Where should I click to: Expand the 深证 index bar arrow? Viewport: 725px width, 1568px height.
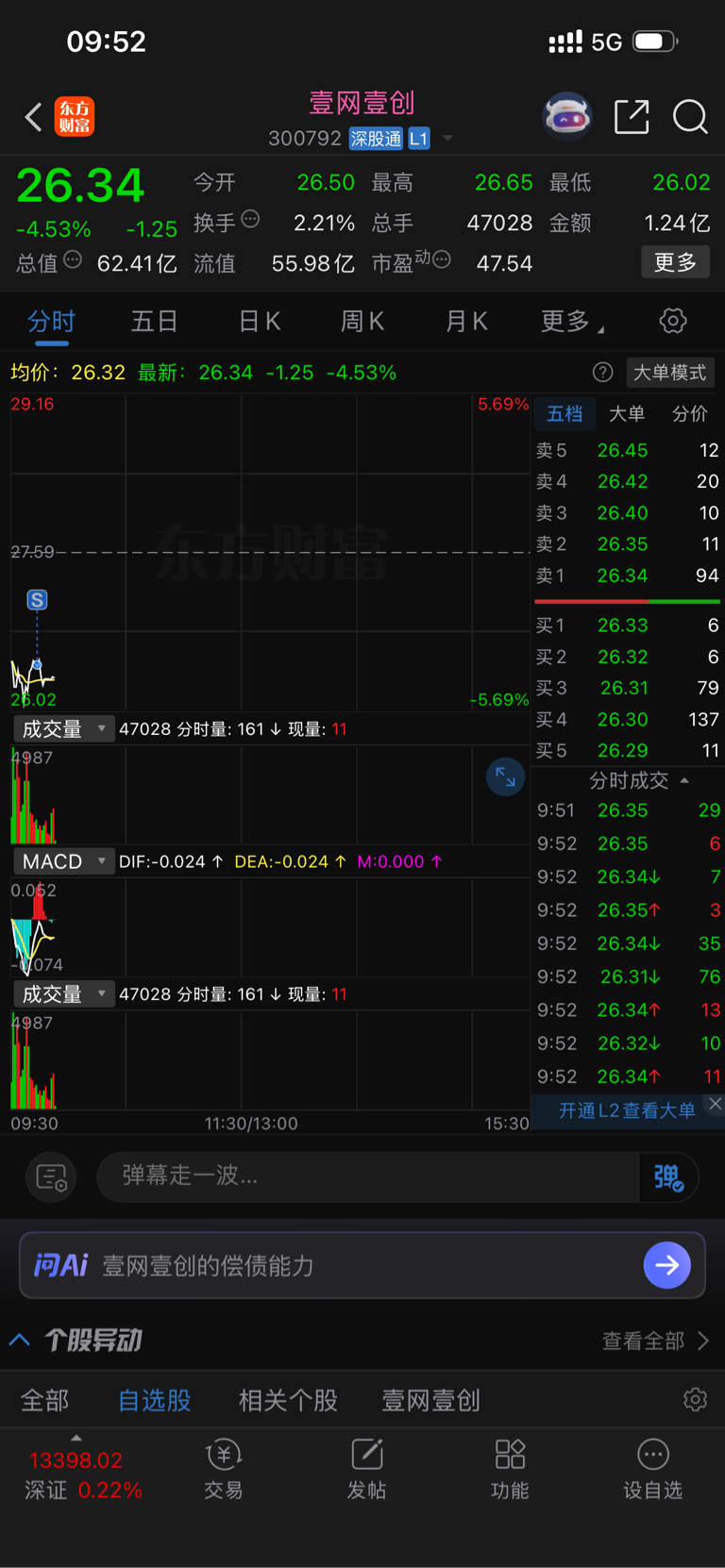pos(76,1438)
